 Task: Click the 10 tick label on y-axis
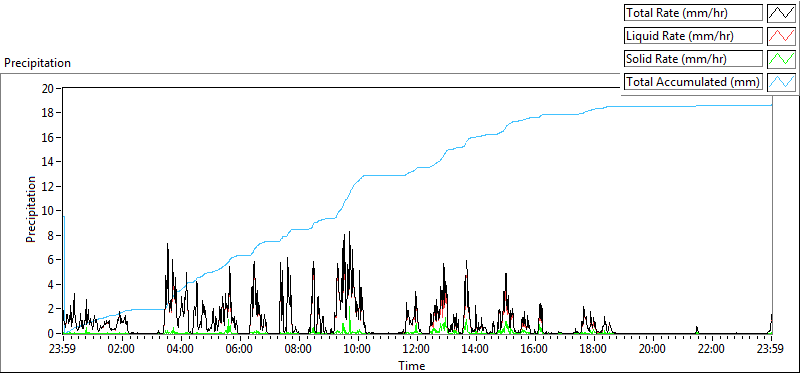[x=47, y=211]
